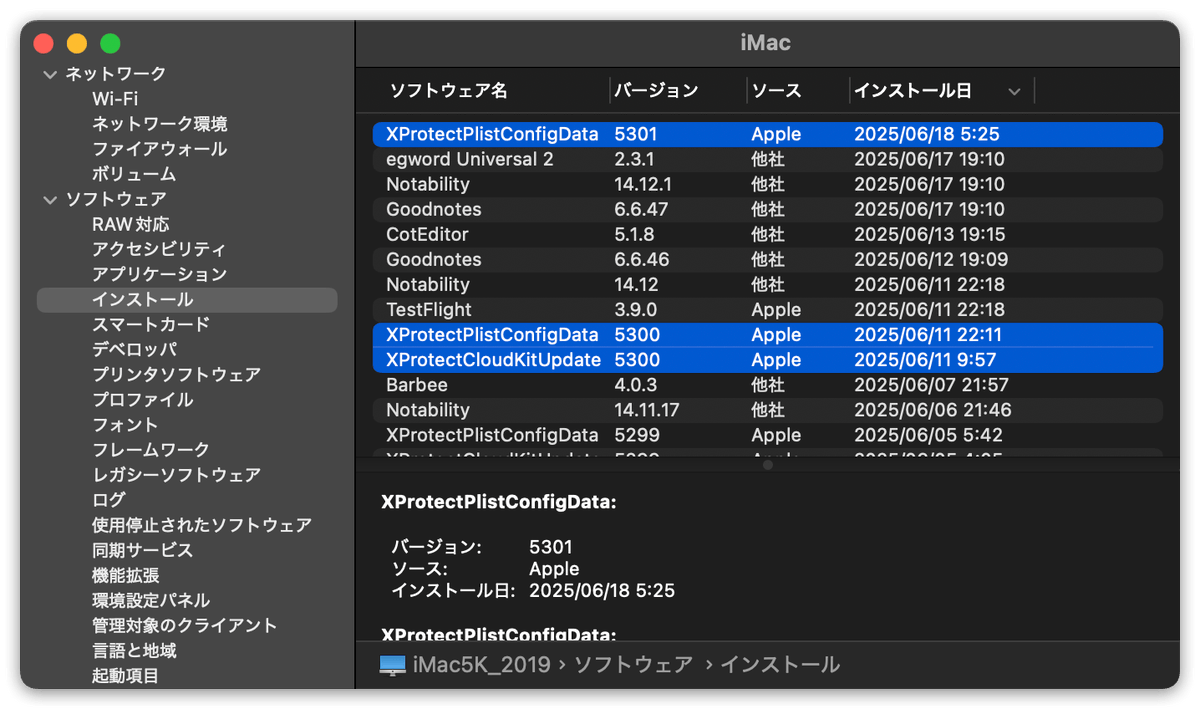Select デベロッパ in sidebar
1200x709 pixels.
coord(134,350)
